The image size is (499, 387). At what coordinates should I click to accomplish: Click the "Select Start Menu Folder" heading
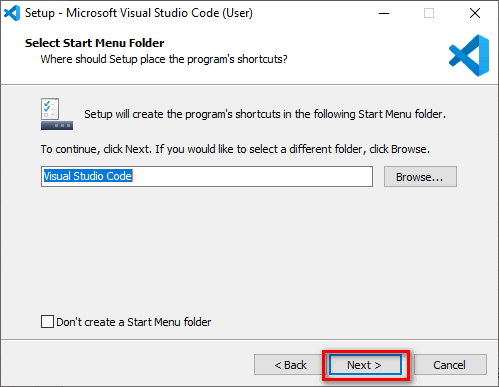click(95, 43)
